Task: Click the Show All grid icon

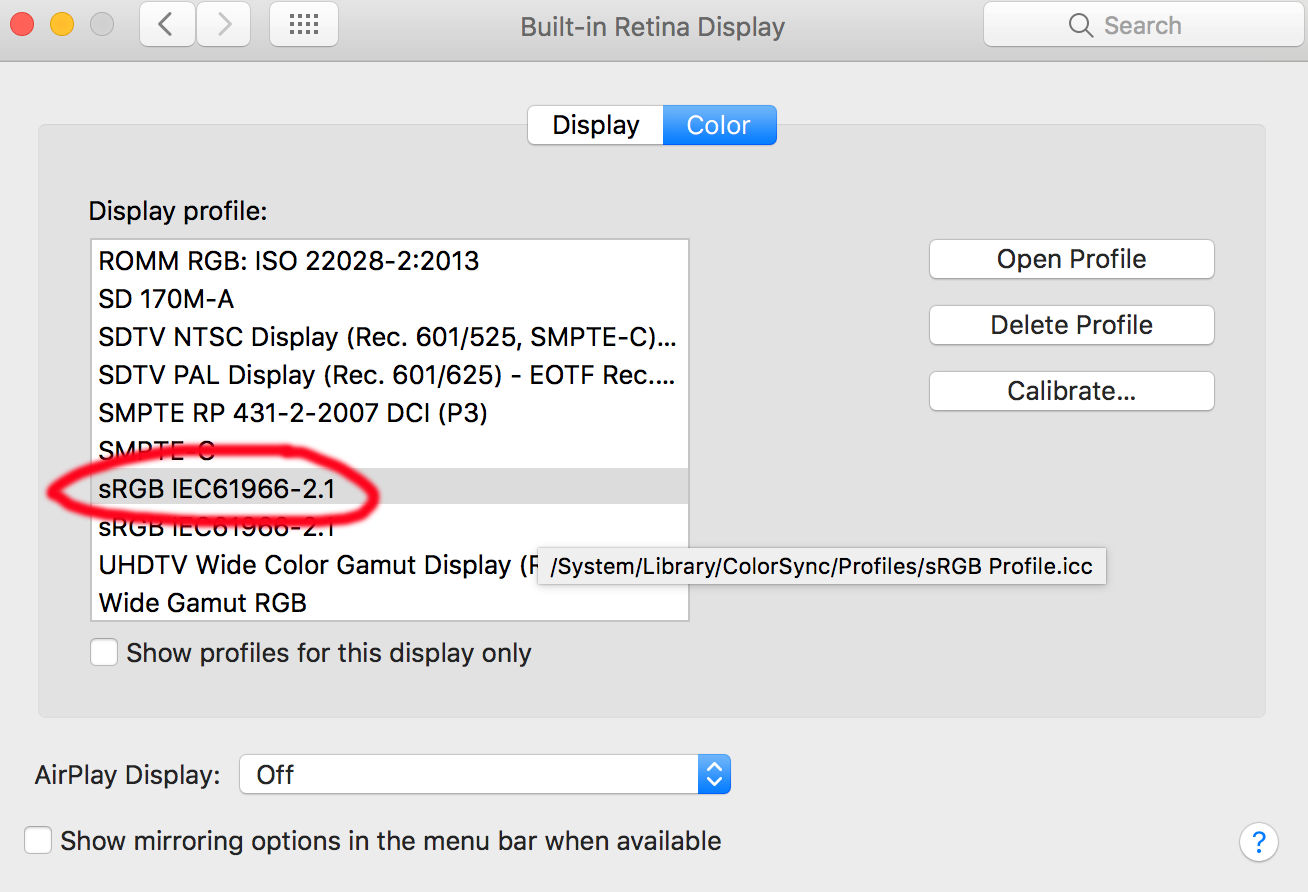Action: tap(303, 24)
